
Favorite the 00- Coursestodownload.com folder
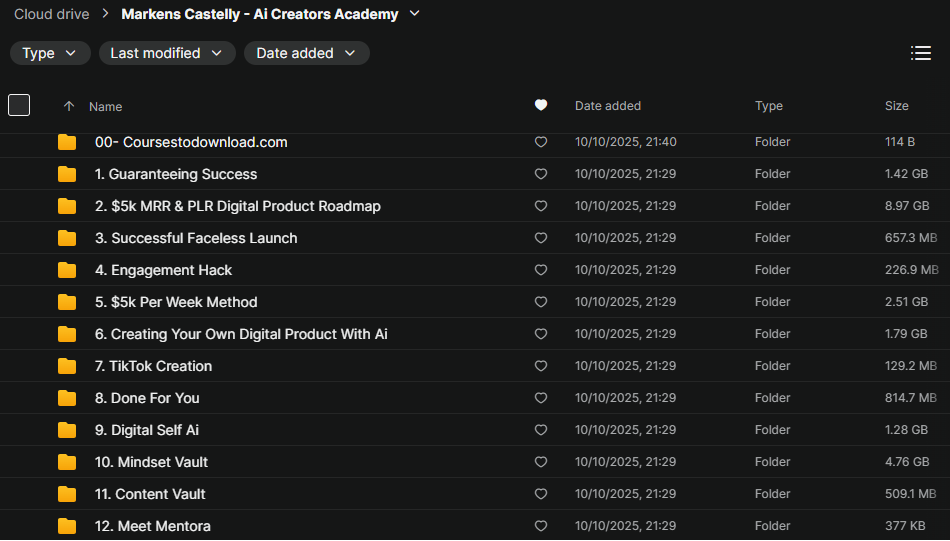click(541, 142)
